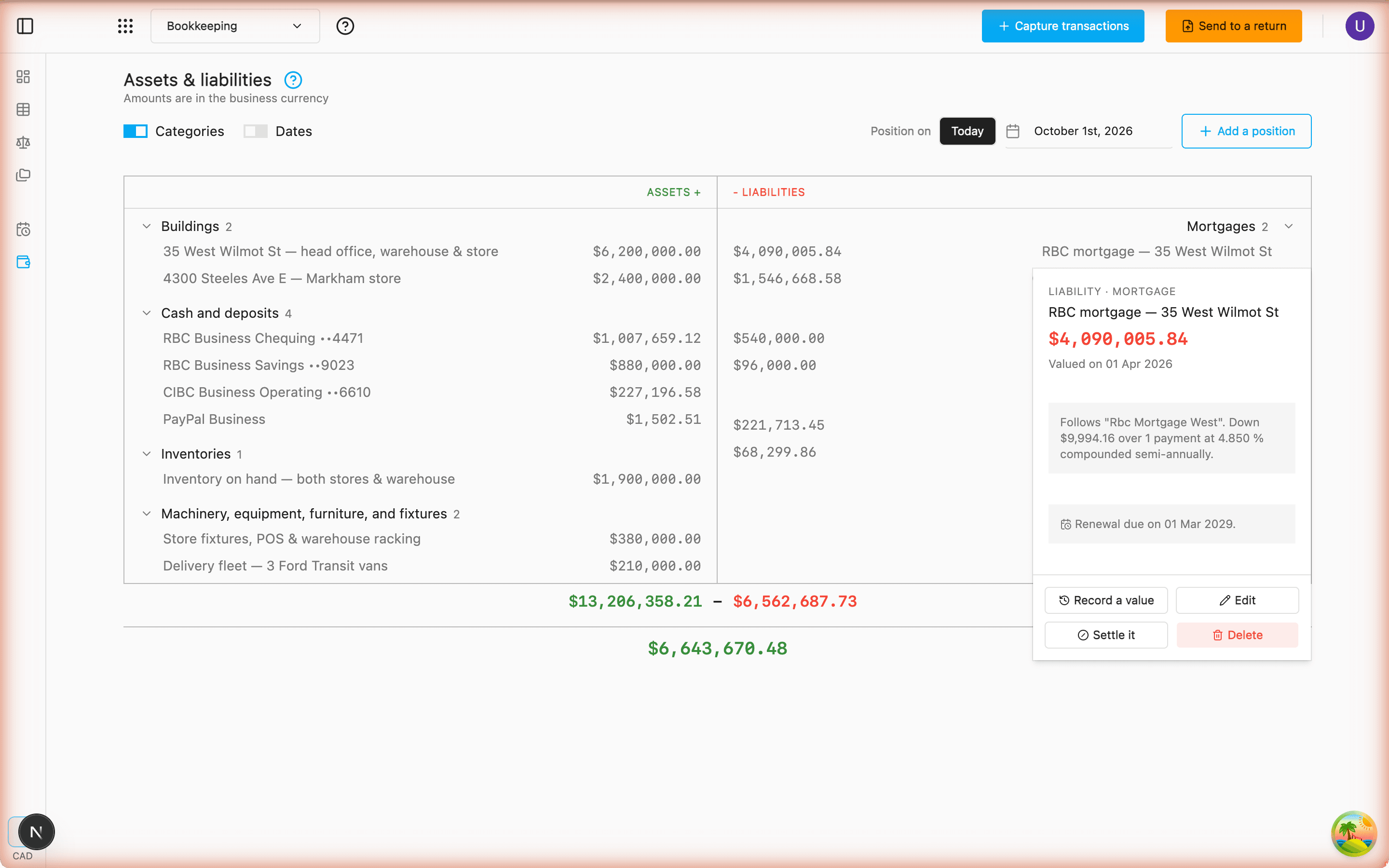
Task: Collapse the Mortgages group chevron
Action: click(1289, 227)
